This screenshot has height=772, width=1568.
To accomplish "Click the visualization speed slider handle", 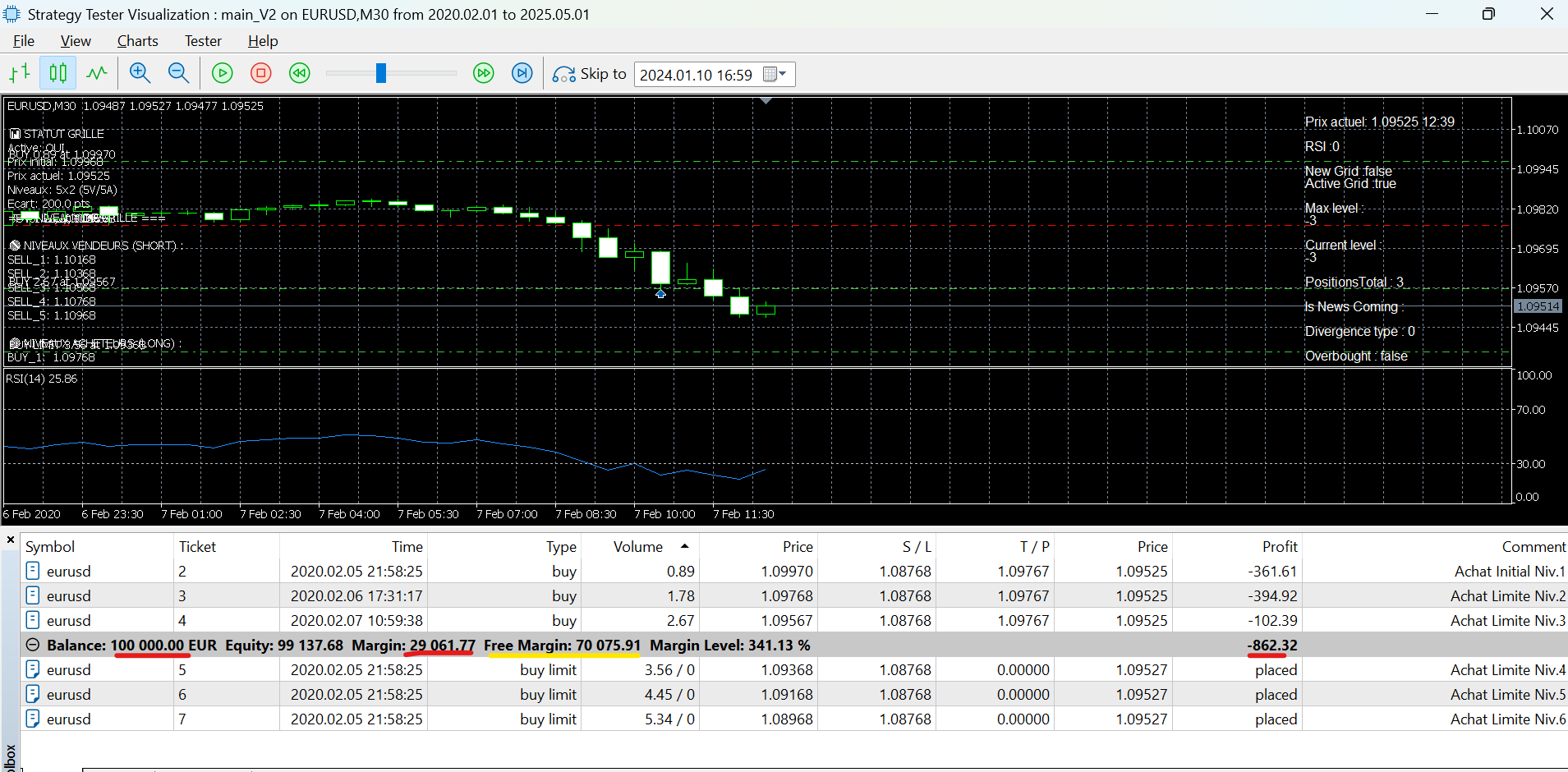I will tap(381, 73).
